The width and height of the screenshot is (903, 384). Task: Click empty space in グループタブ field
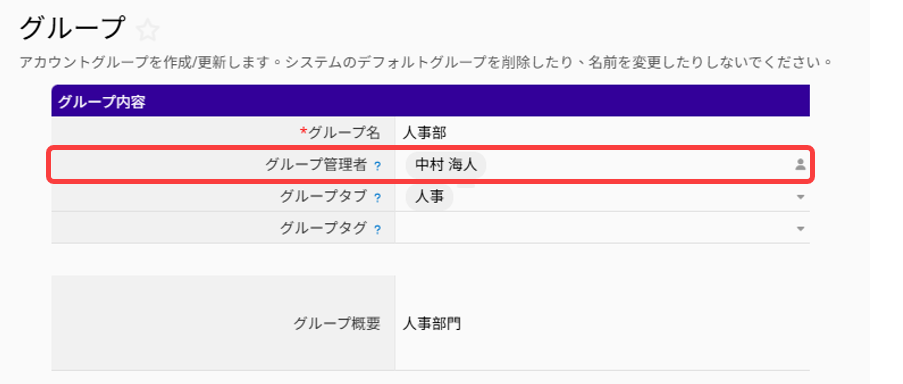(x=622, y=197)
